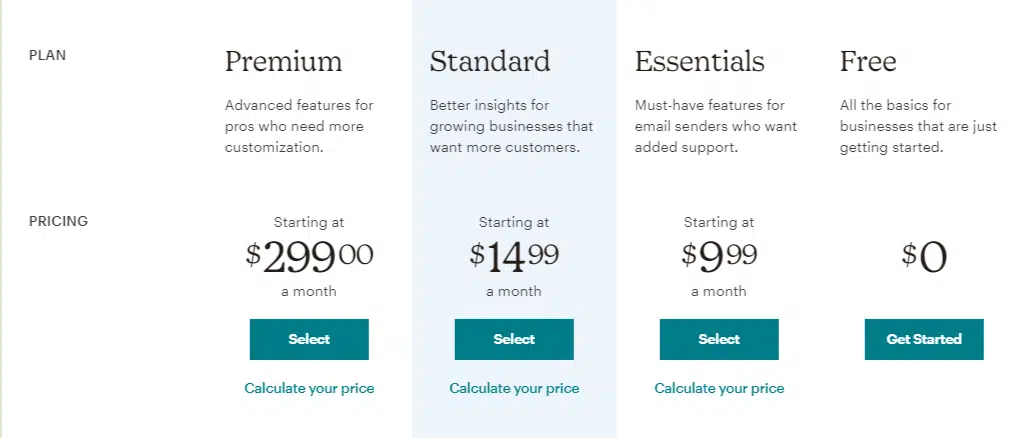Click the PLAN row label
The width and height of the screenshot is (1022, 438).
click(x=47, y=57)
